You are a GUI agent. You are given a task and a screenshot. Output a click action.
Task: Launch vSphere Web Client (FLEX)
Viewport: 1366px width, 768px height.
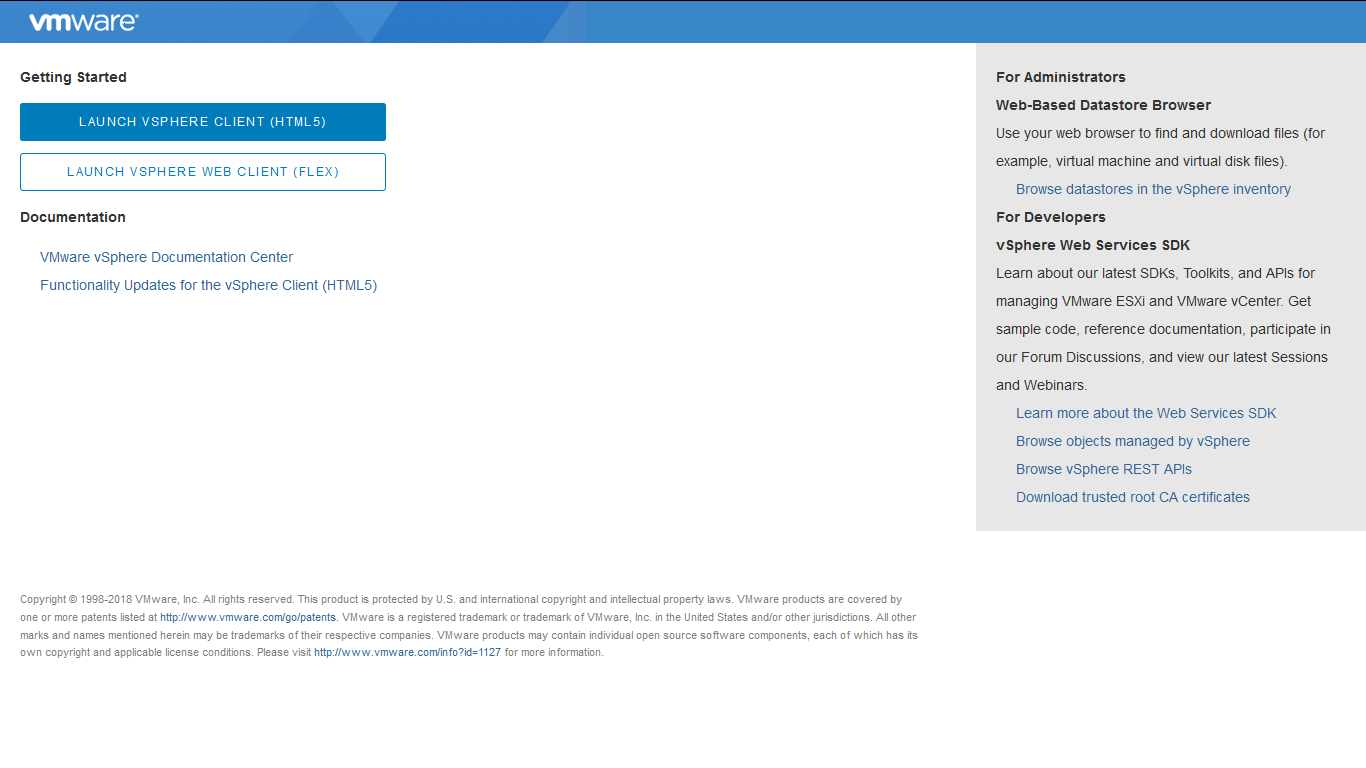point(203,172)
